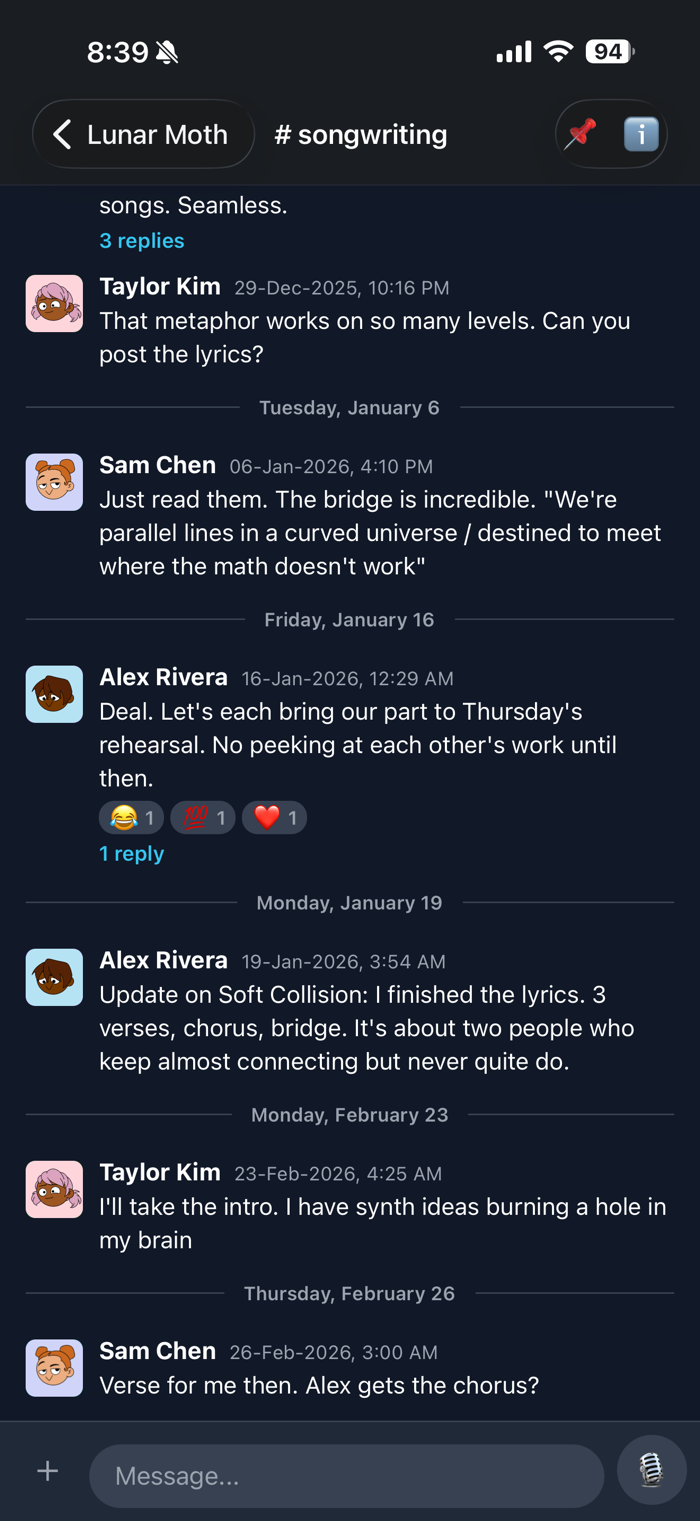Tap Alex Rivera's name on January 16 message
The width and height of the screenshot is (700, 1521).
(163, 677)
